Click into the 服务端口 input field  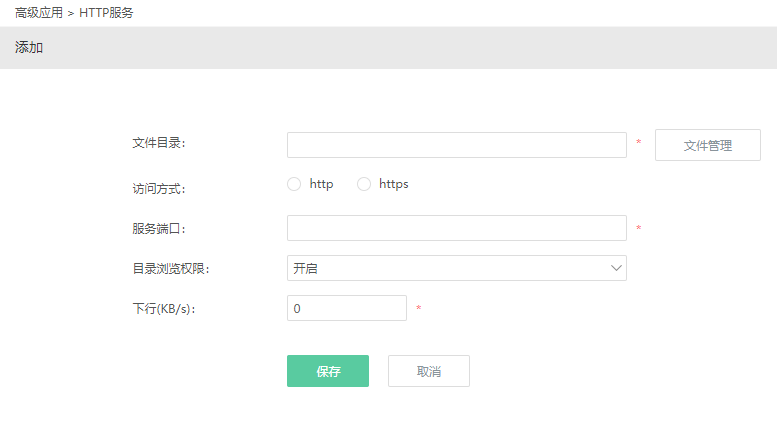coord(456,228)
